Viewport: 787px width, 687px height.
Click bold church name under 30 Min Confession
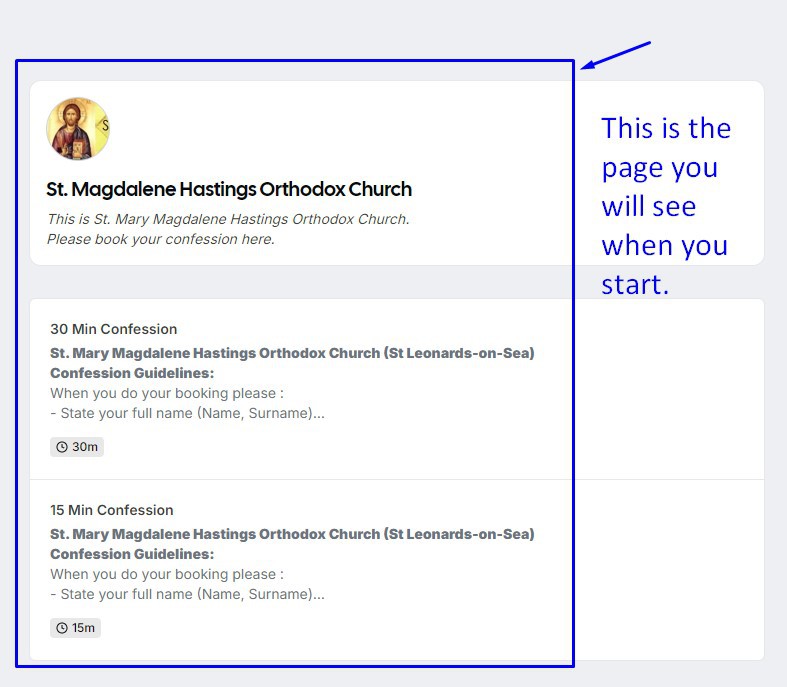(x=292, y=353)
